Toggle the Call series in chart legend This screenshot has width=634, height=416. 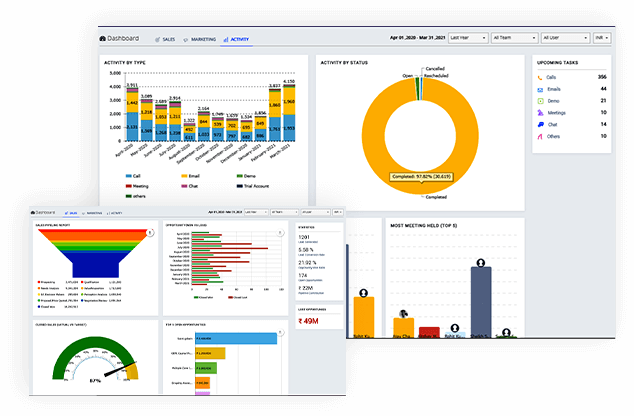tap(133, 176)
